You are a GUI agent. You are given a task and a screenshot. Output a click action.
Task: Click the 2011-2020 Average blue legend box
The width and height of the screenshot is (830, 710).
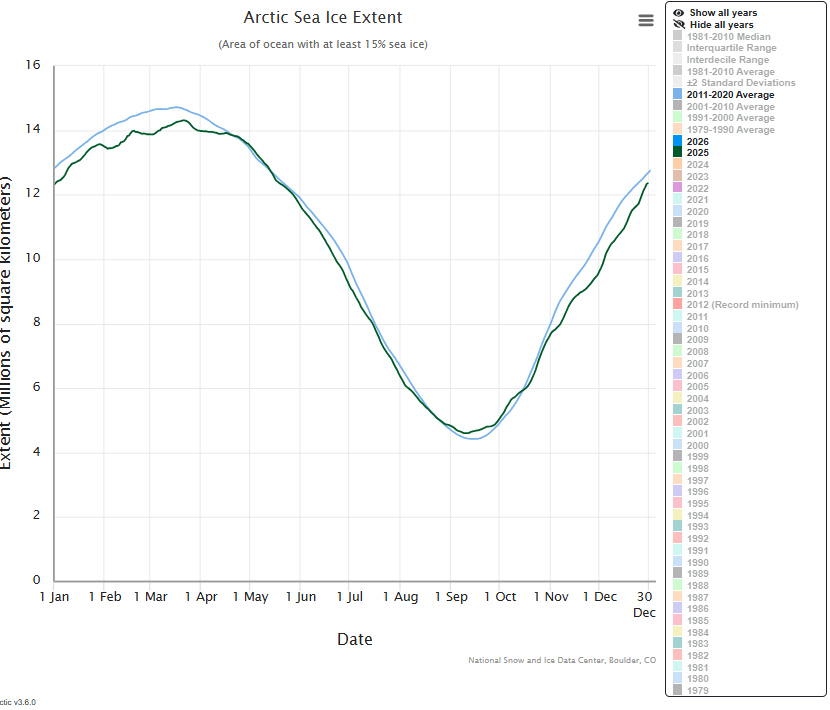click(x=678, y=95)
